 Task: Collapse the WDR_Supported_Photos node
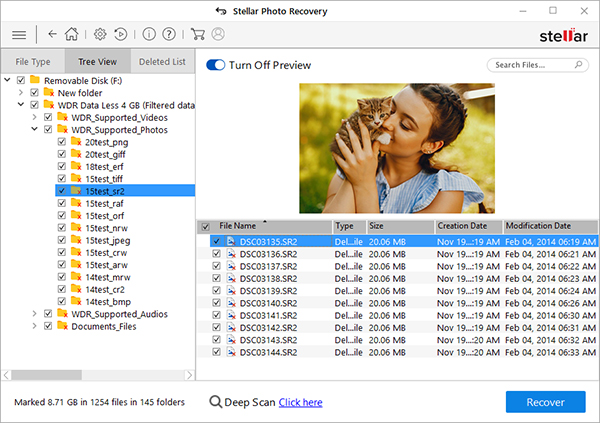click(x=34, y=129)
